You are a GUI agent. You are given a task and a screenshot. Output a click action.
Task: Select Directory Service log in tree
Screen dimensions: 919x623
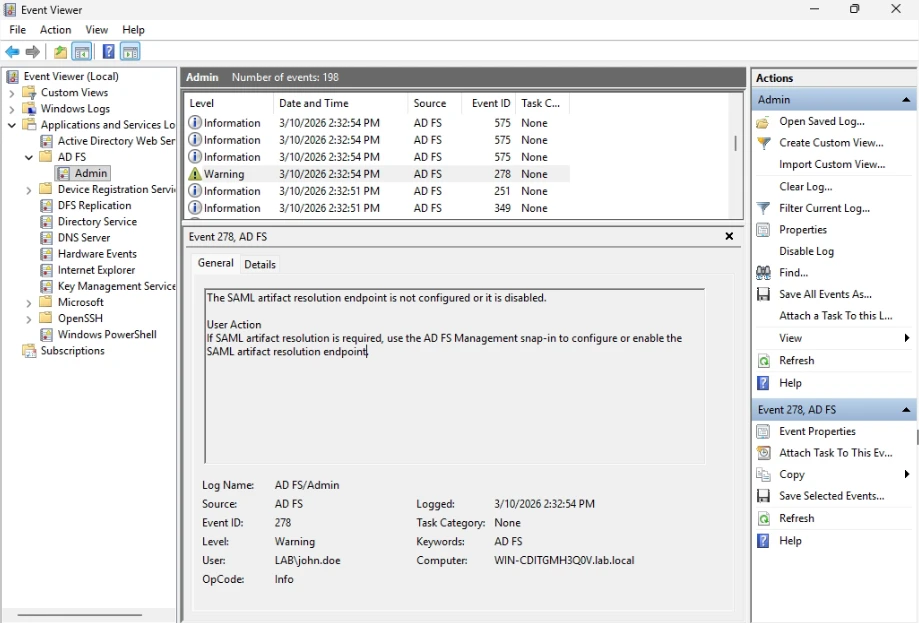97,222
